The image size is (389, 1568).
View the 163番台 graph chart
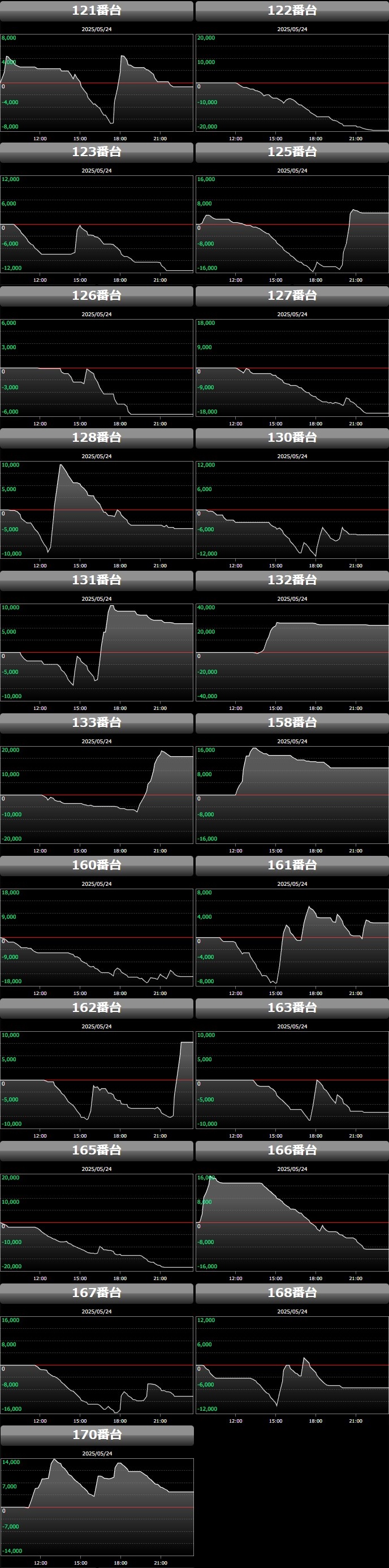pos(292,1080)
